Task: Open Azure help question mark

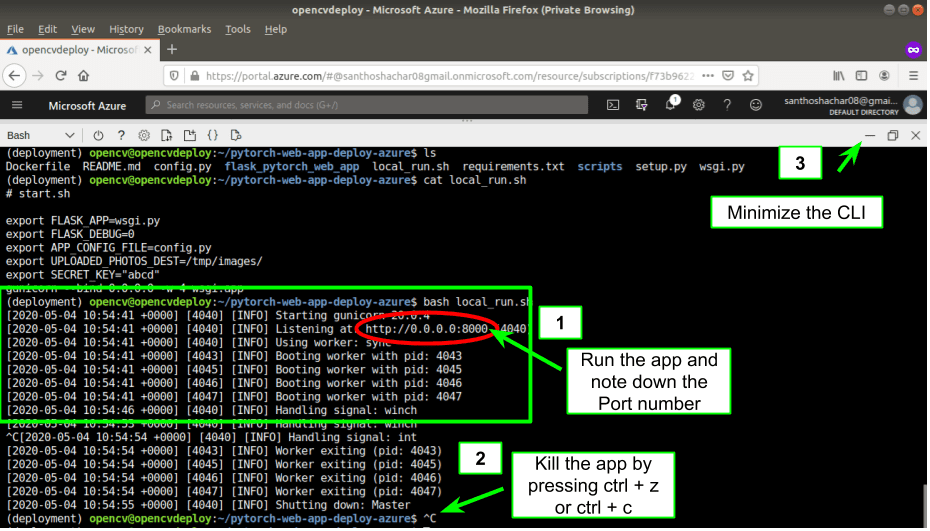Action: 727,105
